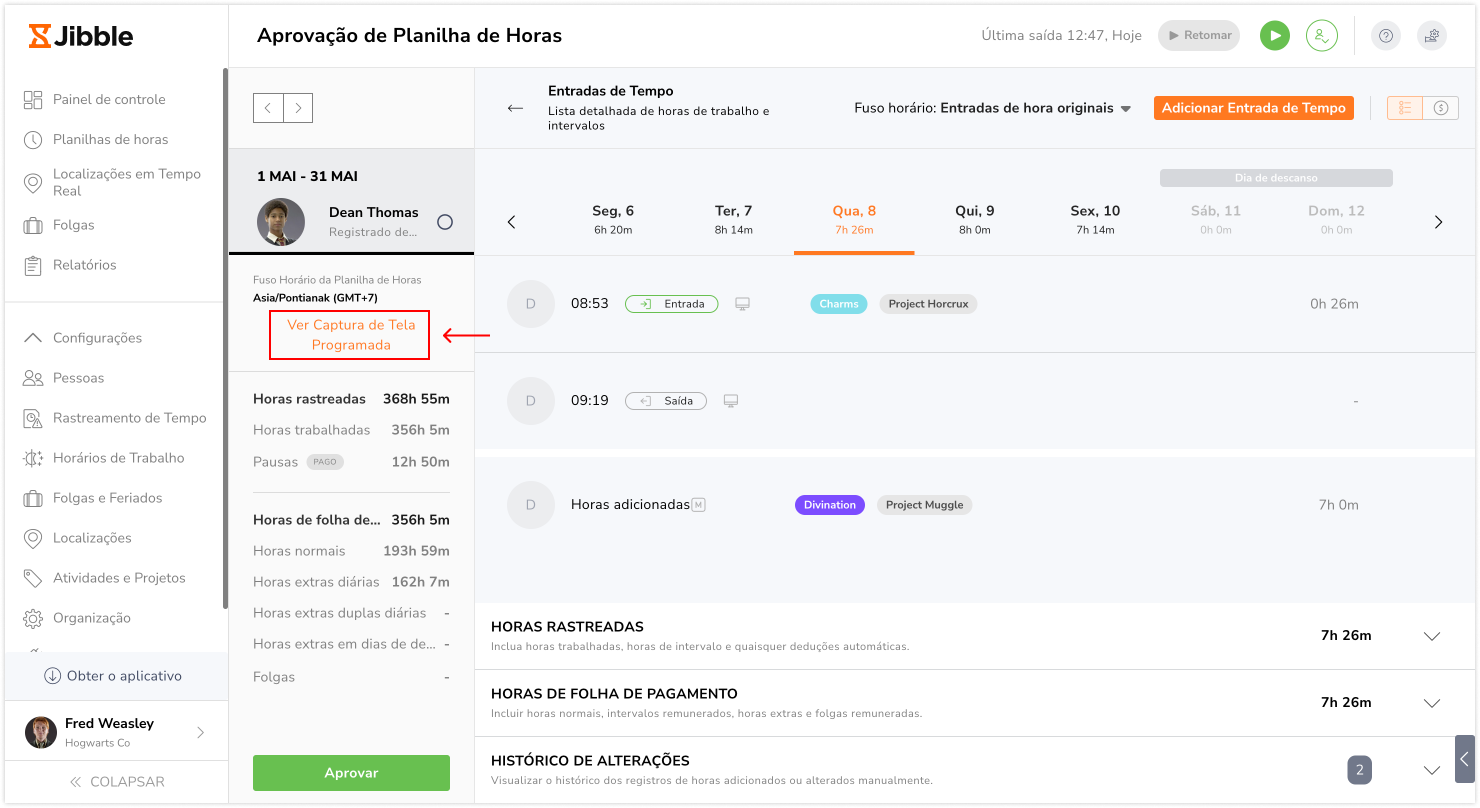Click the Aprovar button
This screenshot has height=808, width=1480.
pyautogui.click(x=351, y=773)
